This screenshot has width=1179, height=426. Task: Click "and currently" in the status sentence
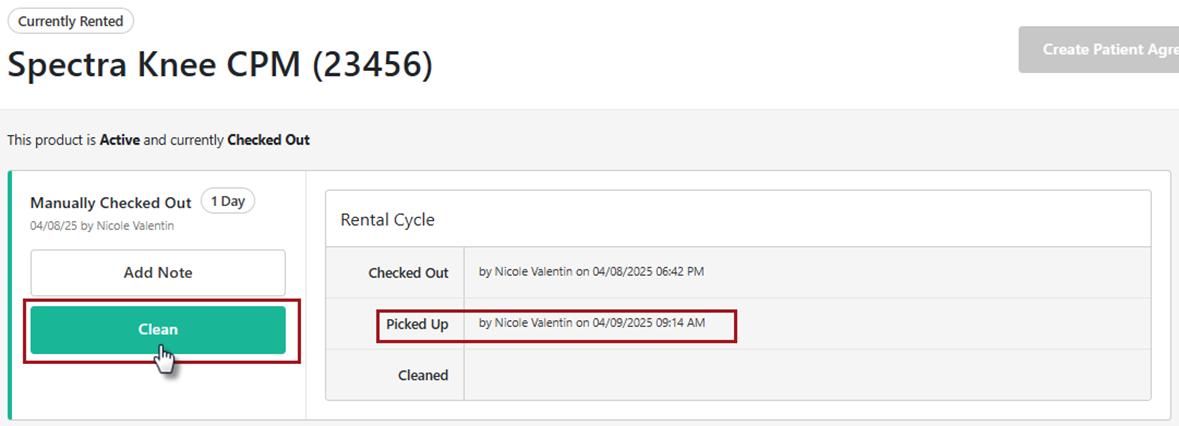(184, 140)
